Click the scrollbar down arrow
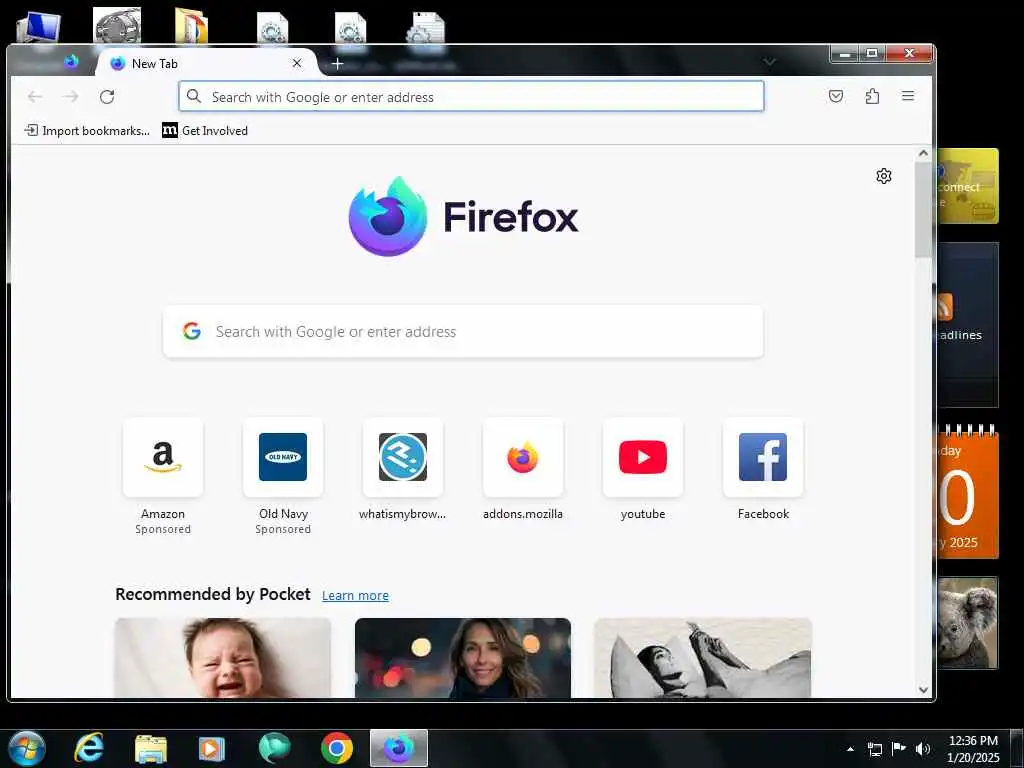This screenshot has width=1024, height=768. 923,690
